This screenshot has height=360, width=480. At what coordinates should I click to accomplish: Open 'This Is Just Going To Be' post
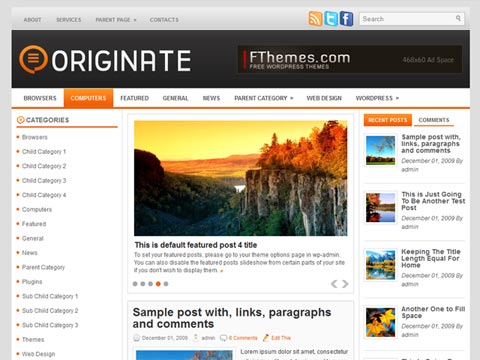point(433,201)
